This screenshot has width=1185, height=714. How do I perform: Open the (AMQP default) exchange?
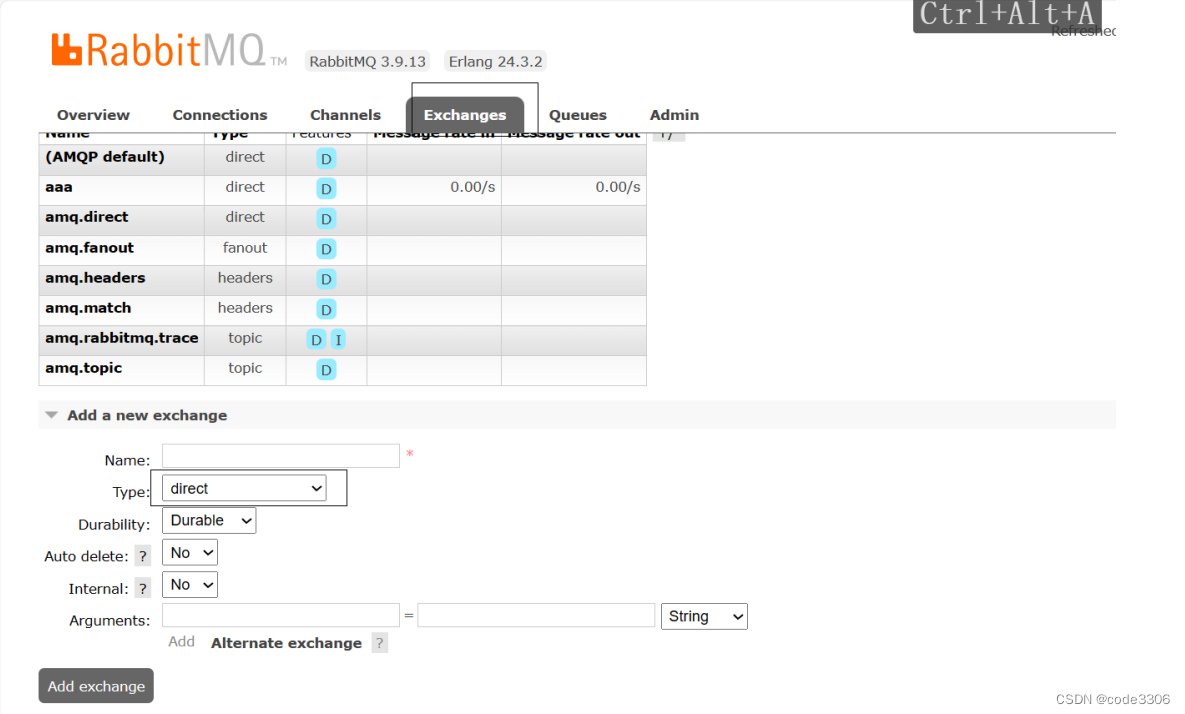(104, 157)
